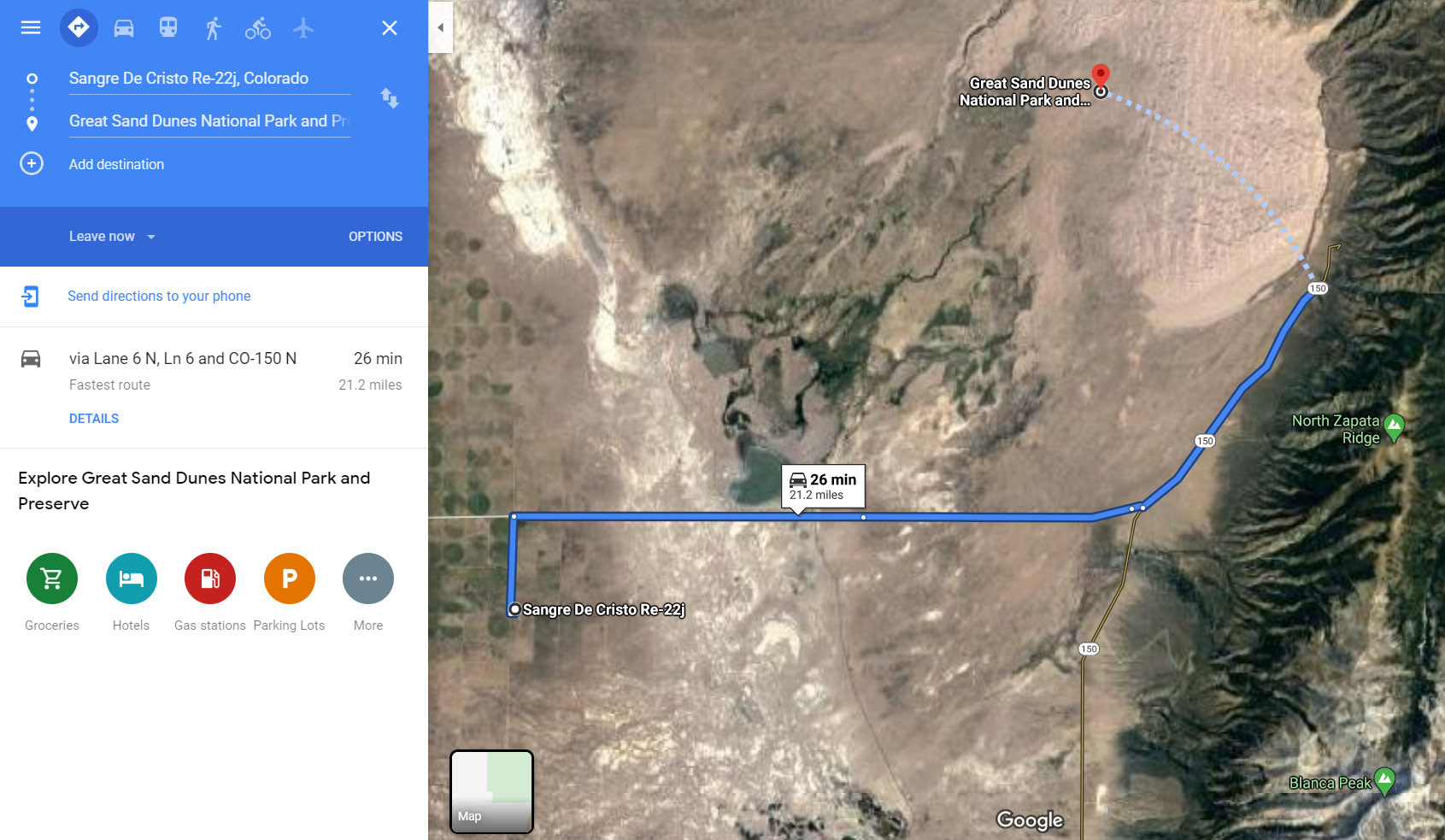The width and height of the screenshot is (1445, 840).
Task: Click the Groceries category icon
Action: pyautogui.click(x=52, y=579)
